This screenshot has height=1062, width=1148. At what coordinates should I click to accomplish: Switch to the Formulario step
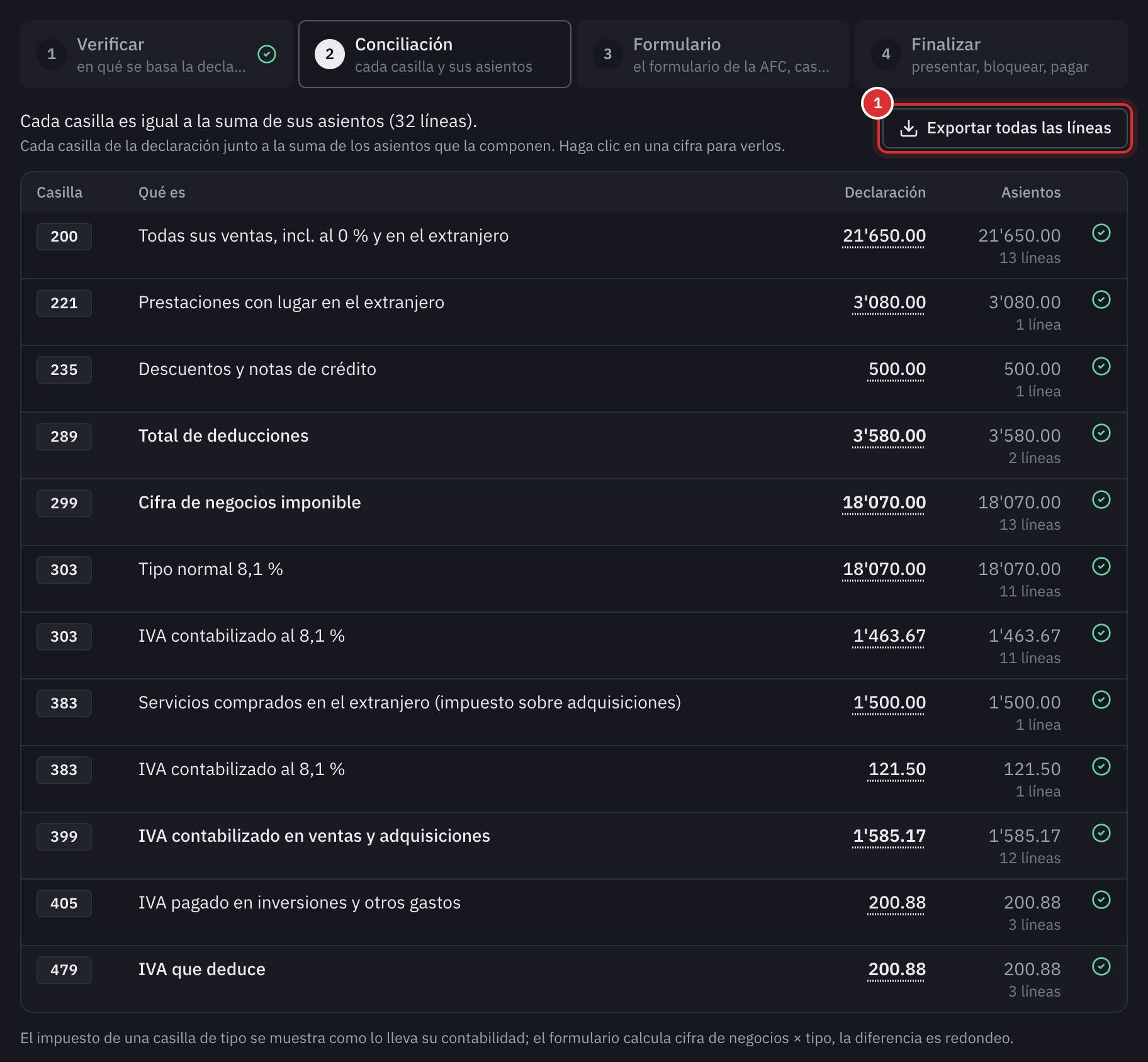point(712,54)
